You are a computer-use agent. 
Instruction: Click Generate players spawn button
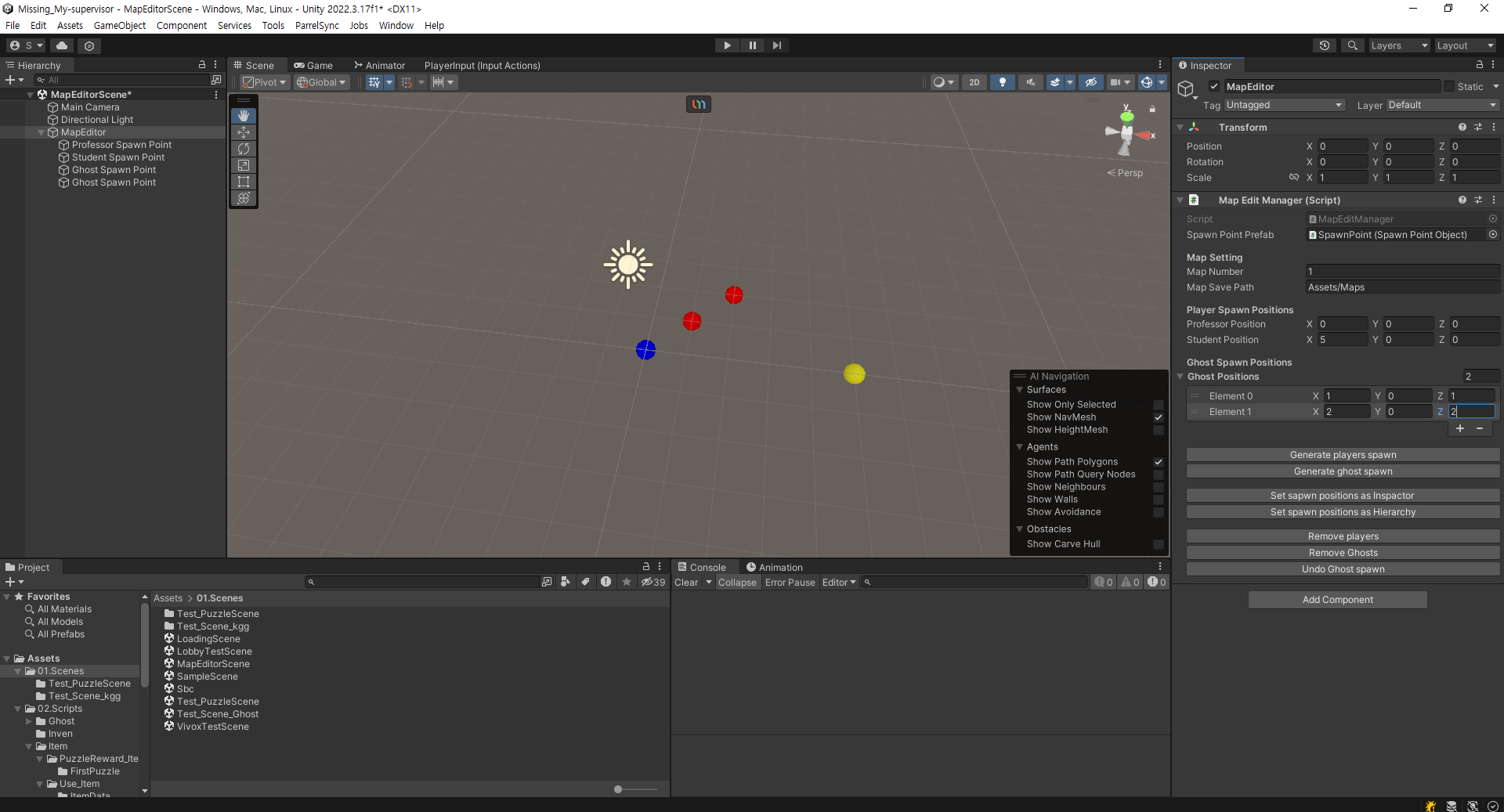(x=1343, y=455)
